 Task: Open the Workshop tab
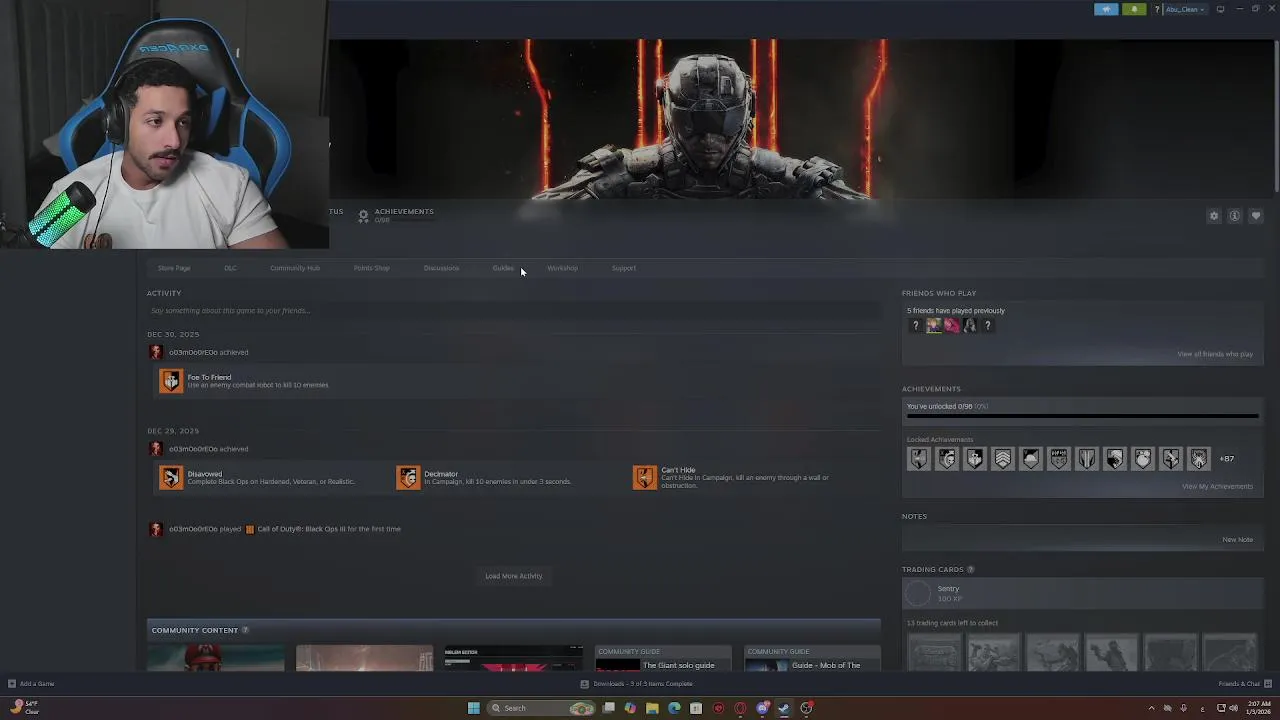pyautogui.click(x=562, y=268)
